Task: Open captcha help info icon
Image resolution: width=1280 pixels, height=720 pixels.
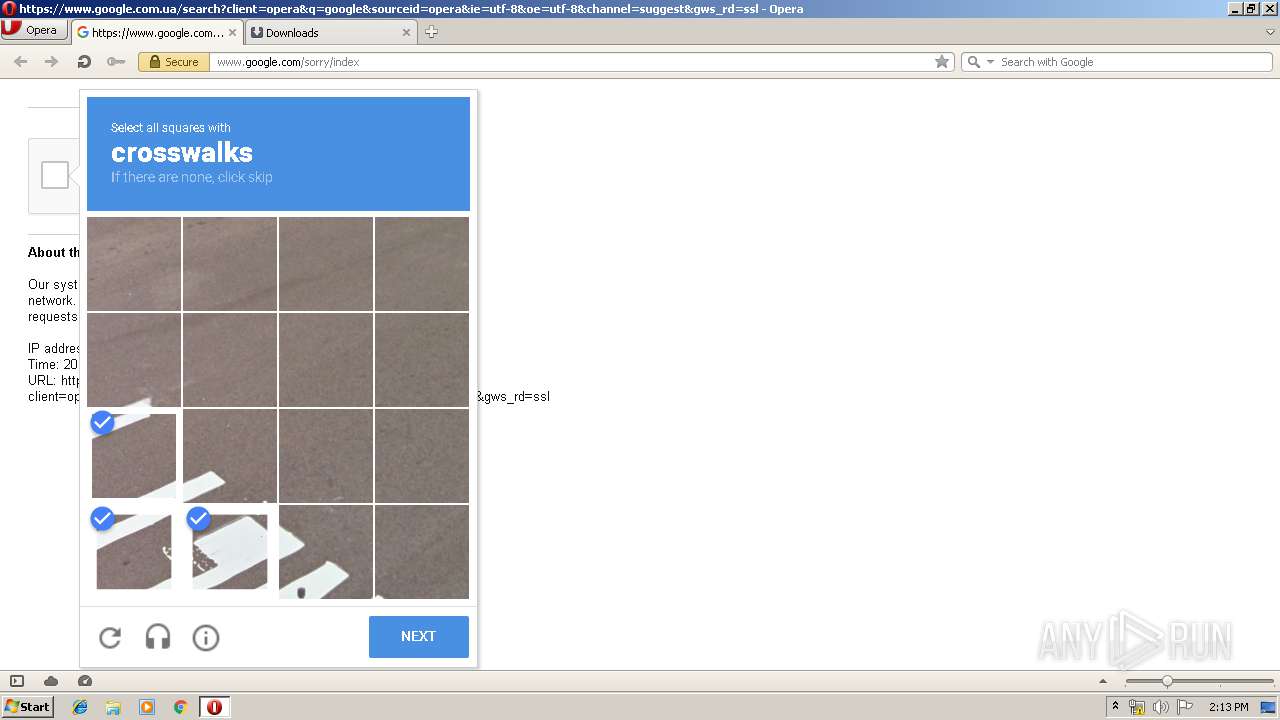Action: [x=206, y=638]
